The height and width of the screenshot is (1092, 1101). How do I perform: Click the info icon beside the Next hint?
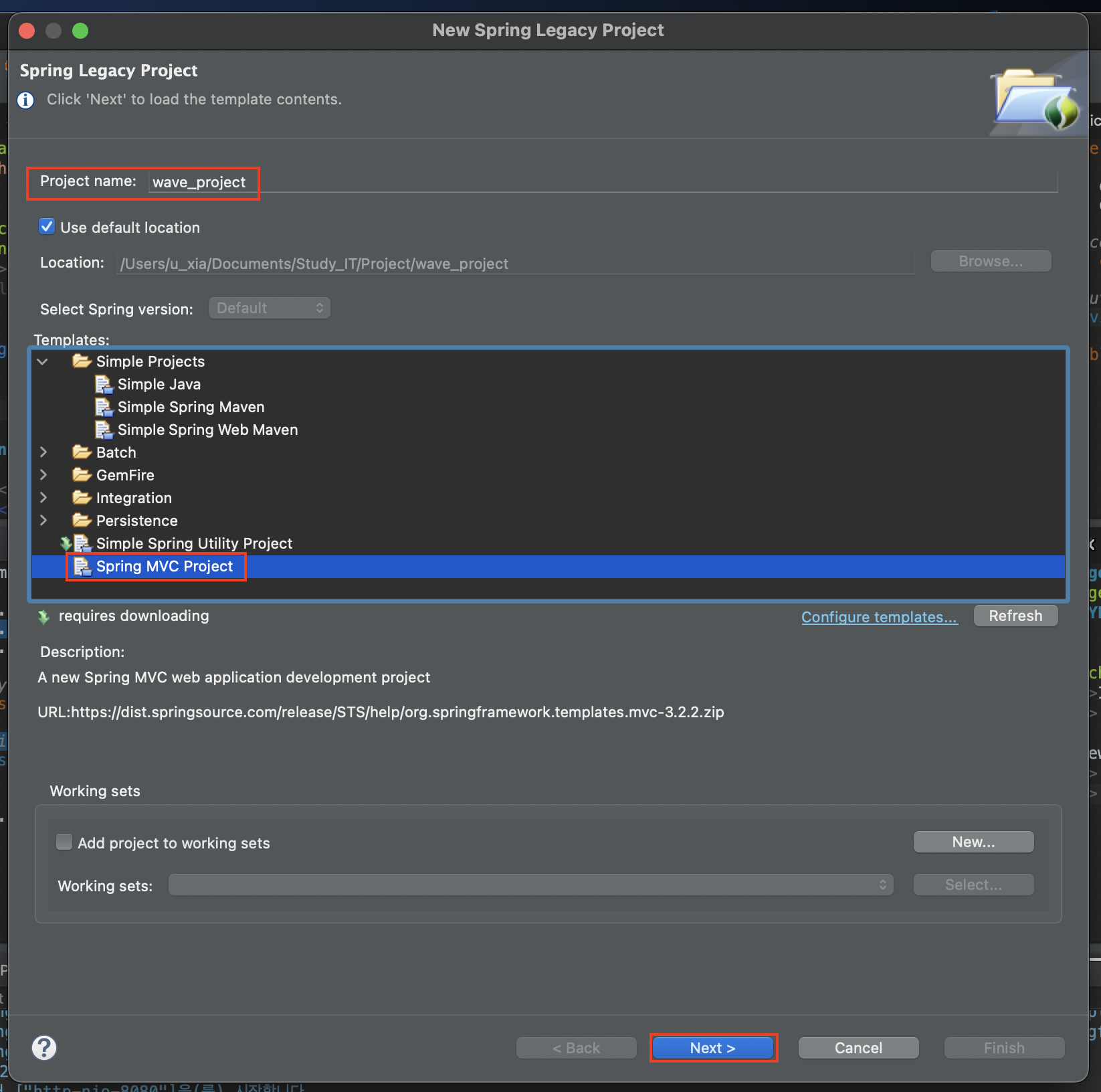(25, 100)
